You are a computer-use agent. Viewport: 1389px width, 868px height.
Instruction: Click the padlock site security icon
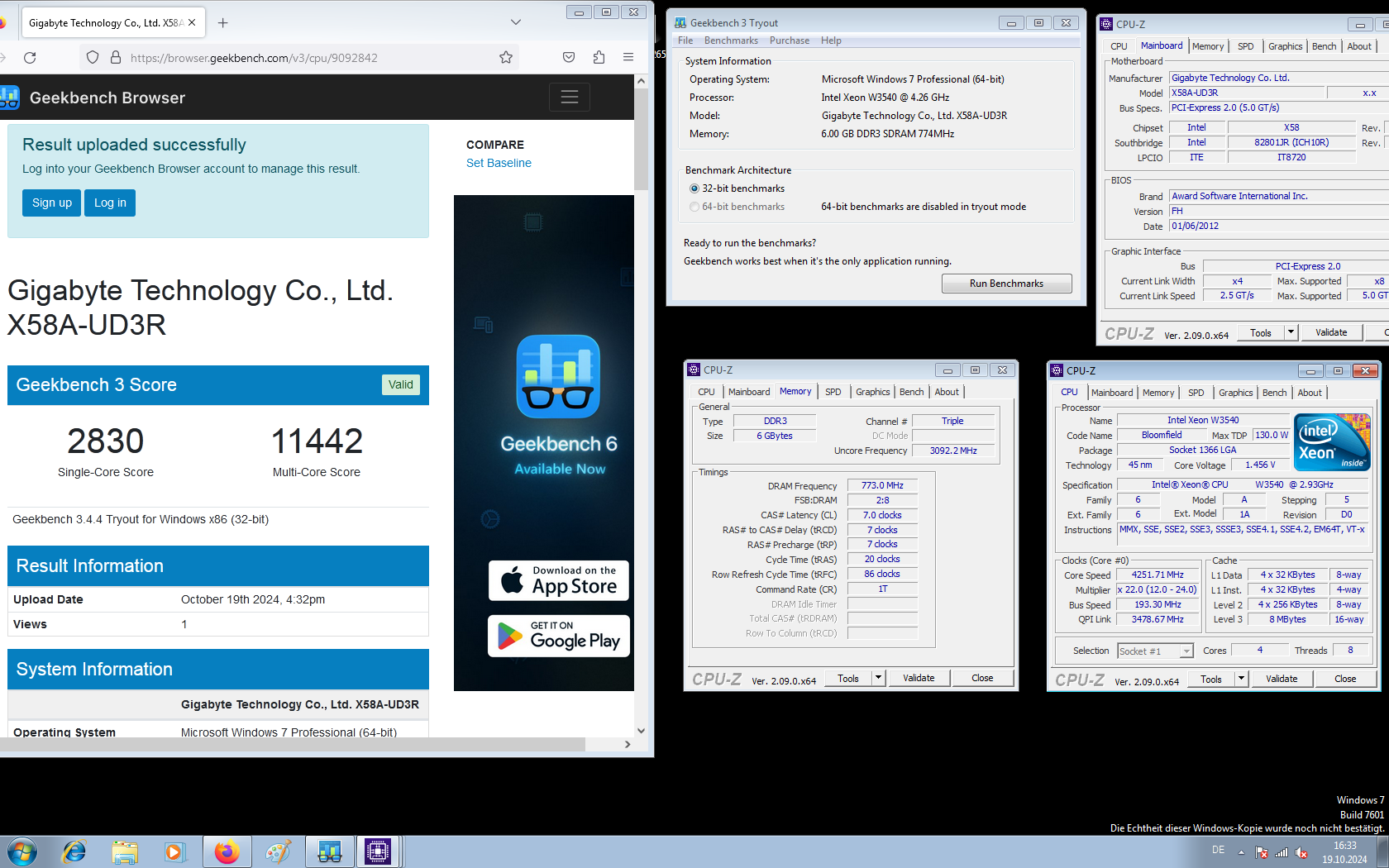(x=116, y=57)
